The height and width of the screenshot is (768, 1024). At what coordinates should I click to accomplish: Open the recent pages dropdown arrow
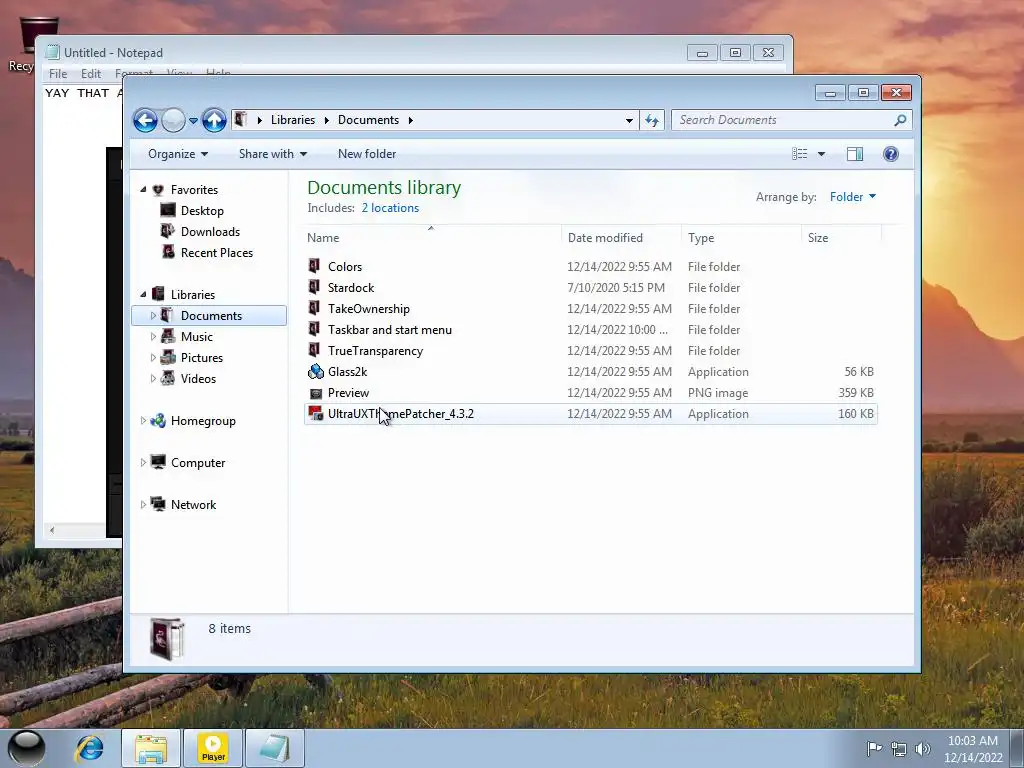[193, 121]
